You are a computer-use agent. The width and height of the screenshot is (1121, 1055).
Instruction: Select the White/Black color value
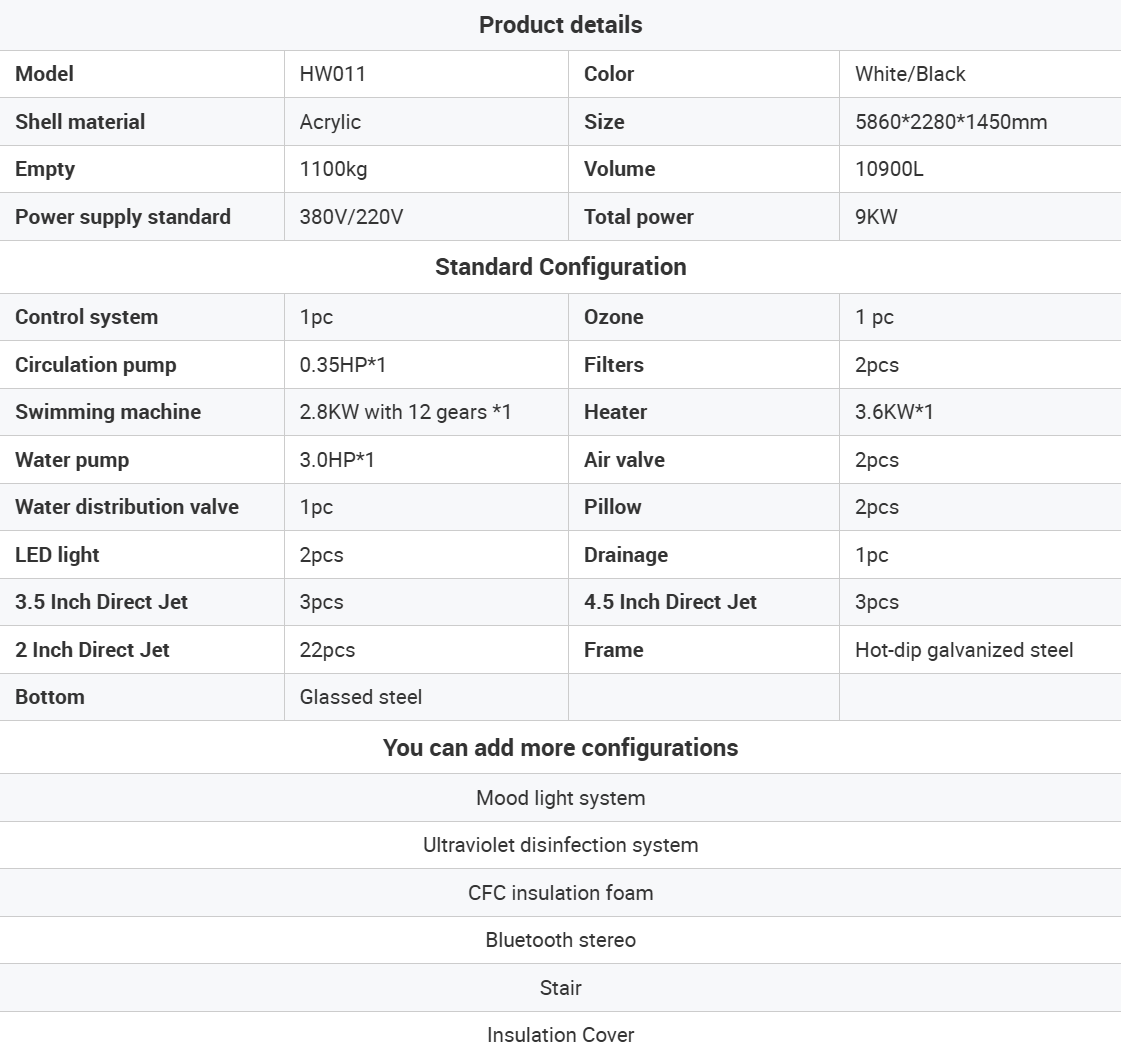coord(910,74)
